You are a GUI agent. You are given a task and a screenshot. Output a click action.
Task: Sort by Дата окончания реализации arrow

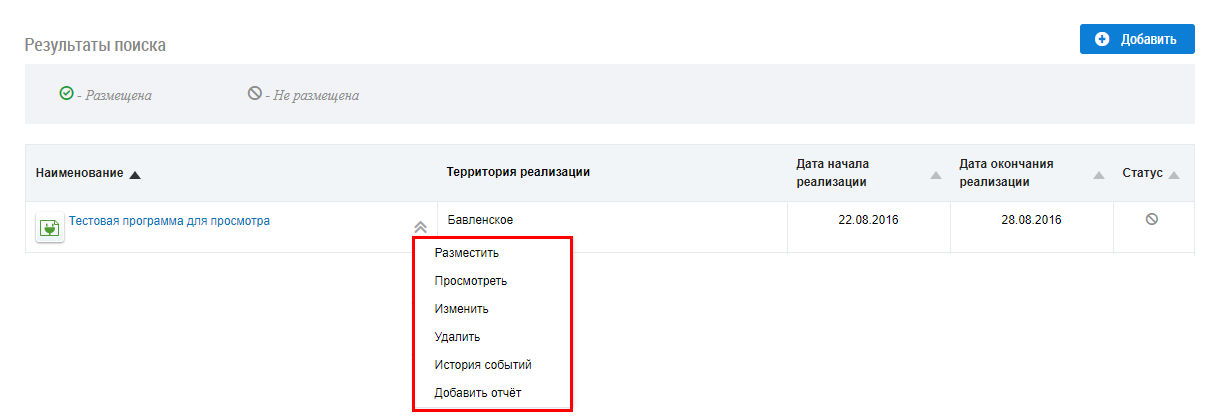click(x=1099, y=175)
